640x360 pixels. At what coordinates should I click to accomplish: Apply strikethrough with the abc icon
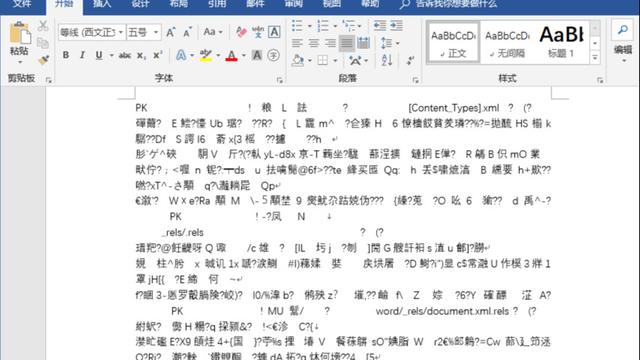click(124, 56)
